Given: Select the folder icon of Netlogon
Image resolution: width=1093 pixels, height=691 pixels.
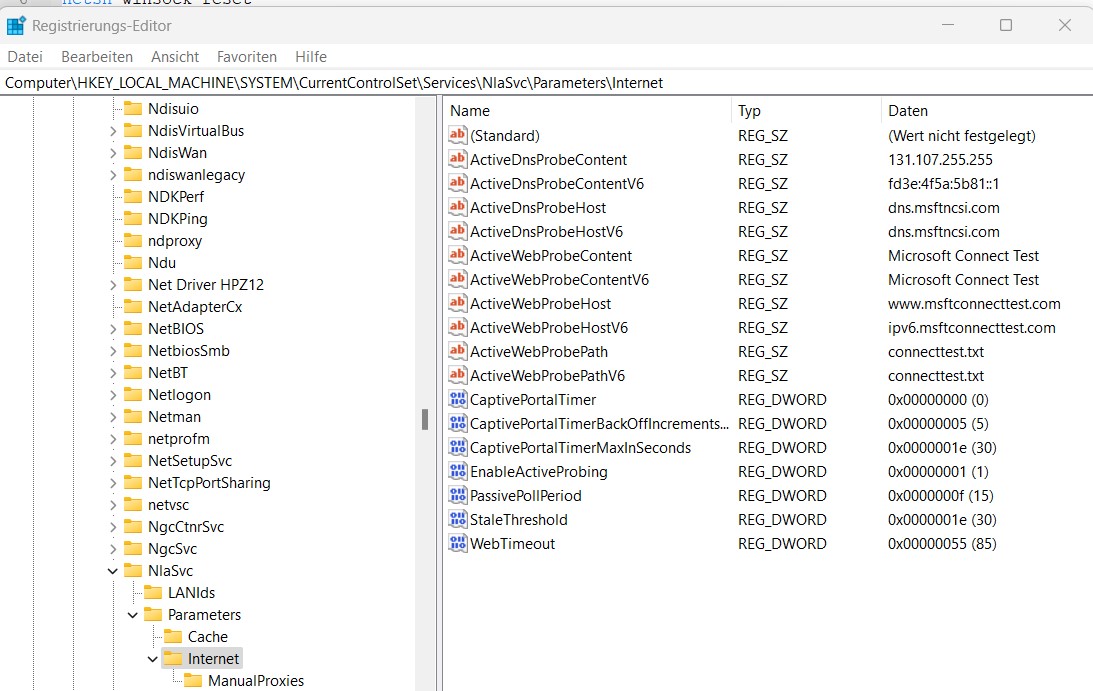Looking at the screenshot, I should click(132, 395).
